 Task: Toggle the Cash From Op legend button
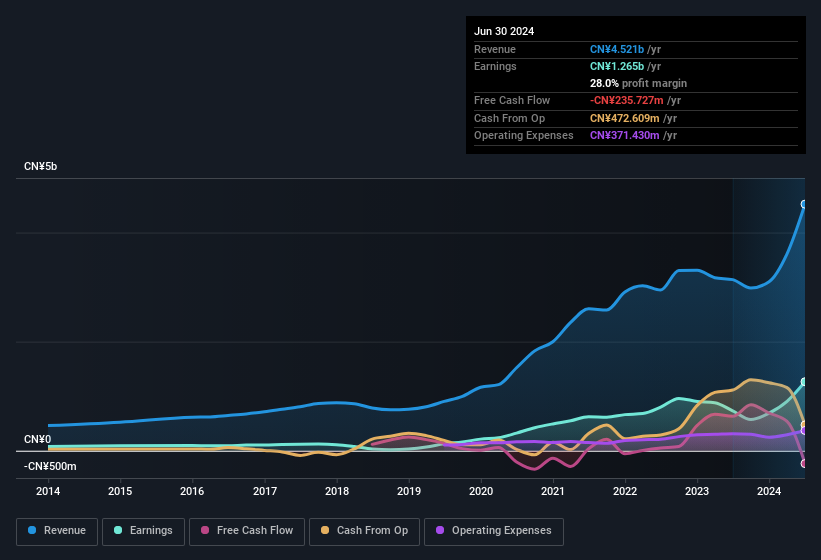[364, 531]
